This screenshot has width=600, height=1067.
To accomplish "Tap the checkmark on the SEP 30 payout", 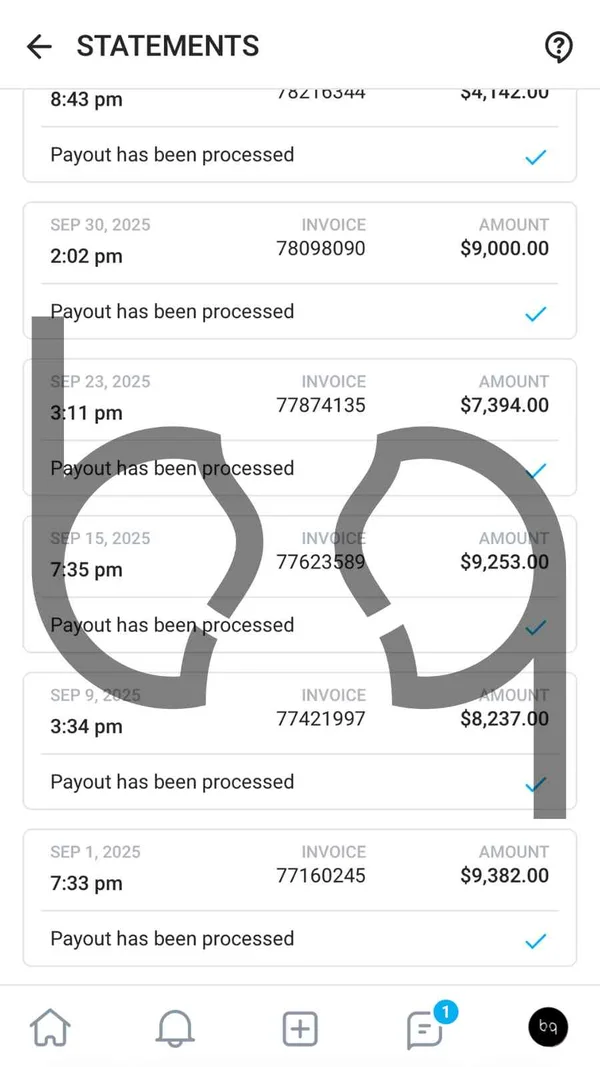I will click(536, 313).
